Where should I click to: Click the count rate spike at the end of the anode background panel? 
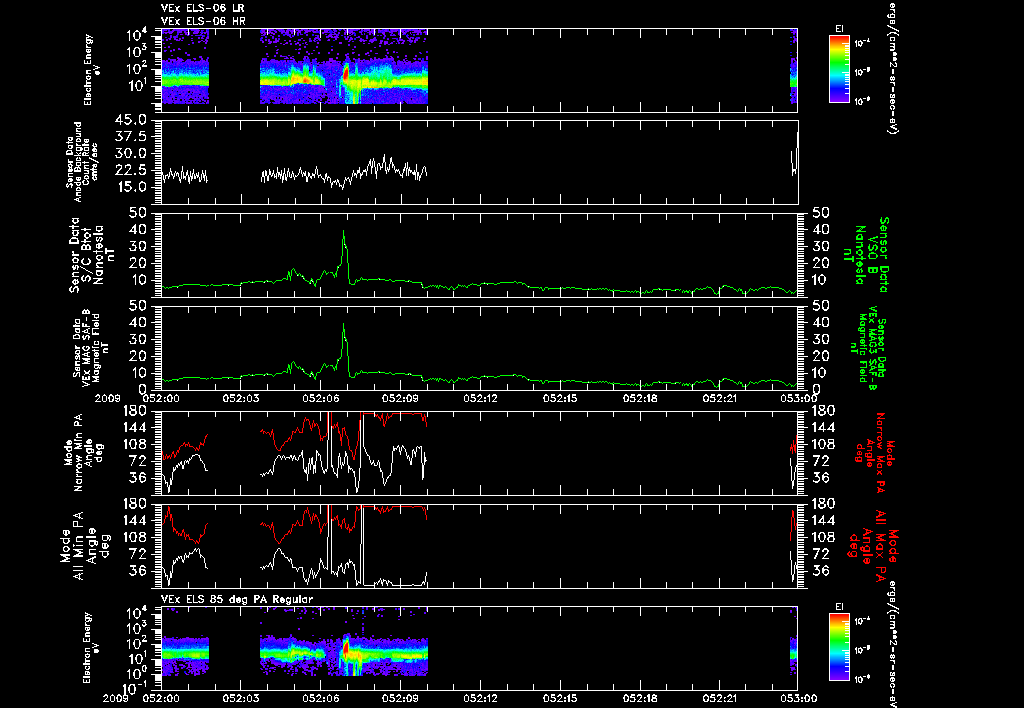pos(795,153)
